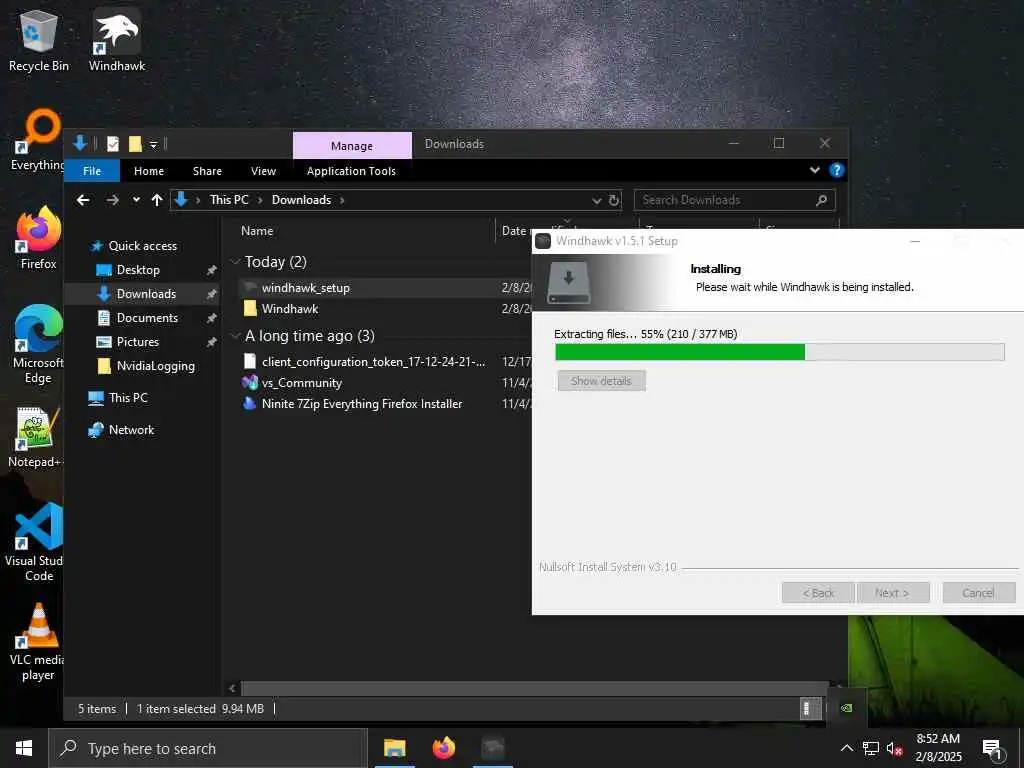This screenshot has width=1024, height=768.
Task: Collapse the A long time ago (3) group
Action: [235, 336]
